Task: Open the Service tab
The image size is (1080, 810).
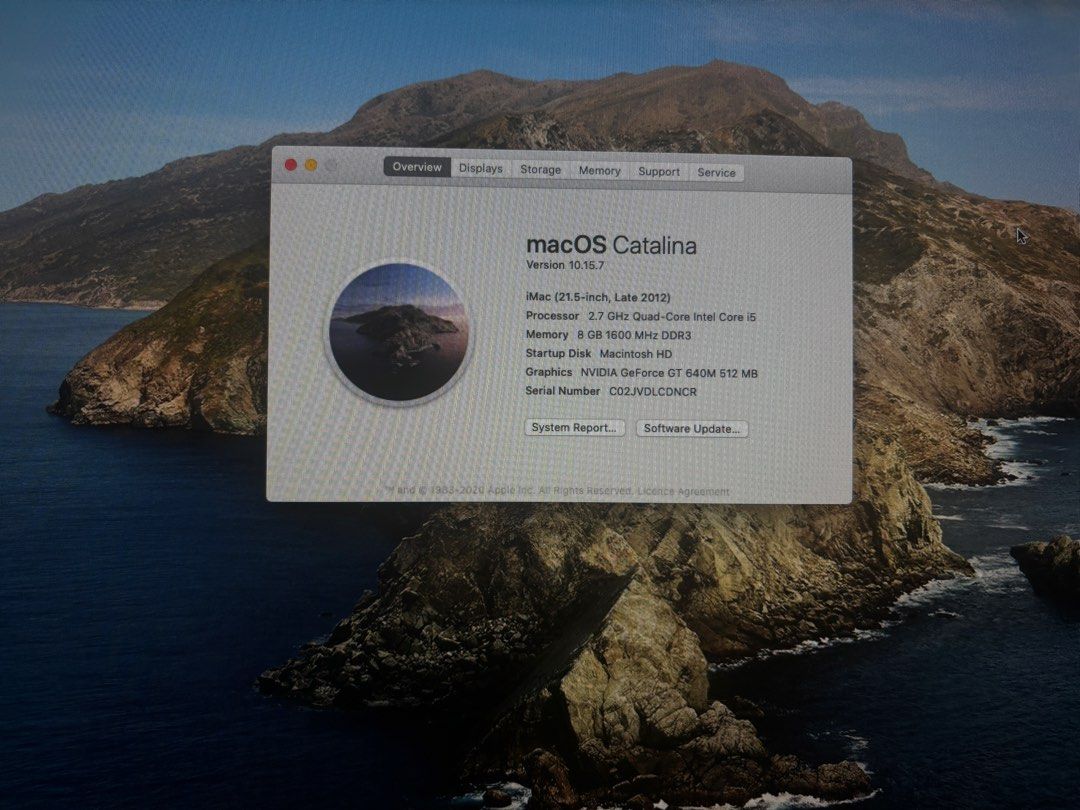Action: (716, 172)
